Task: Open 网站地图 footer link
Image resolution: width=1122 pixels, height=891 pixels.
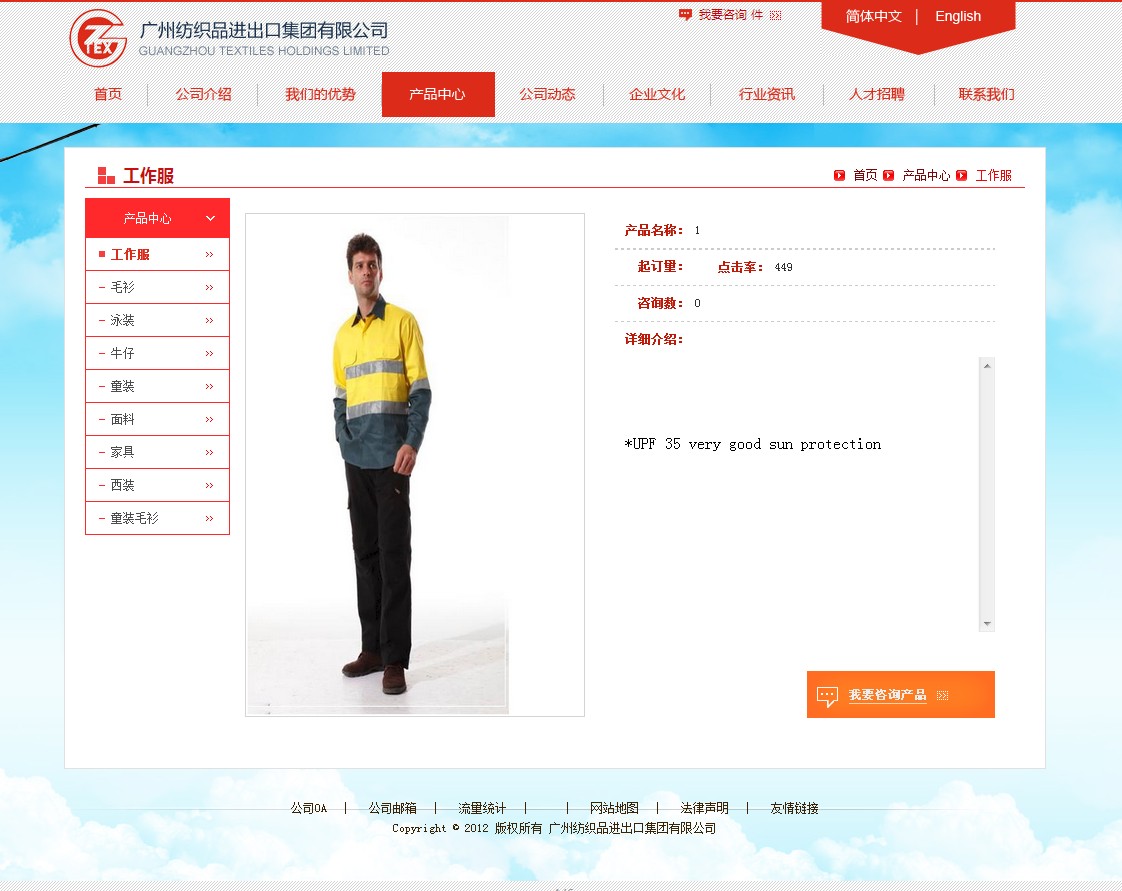Action: pyautogui.click(x=614, y=808)
